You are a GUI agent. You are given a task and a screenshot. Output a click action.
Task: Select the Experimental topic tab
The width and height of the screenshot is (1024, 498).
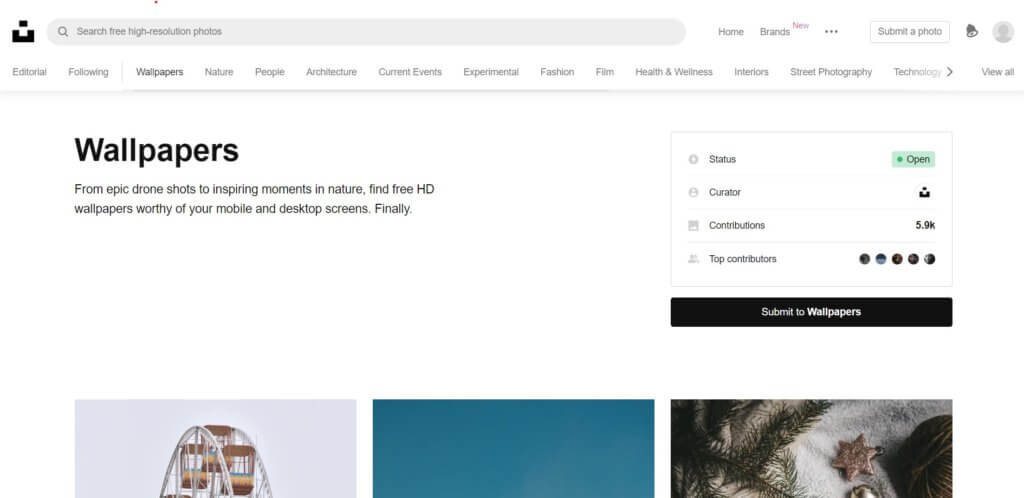[491, 72]
